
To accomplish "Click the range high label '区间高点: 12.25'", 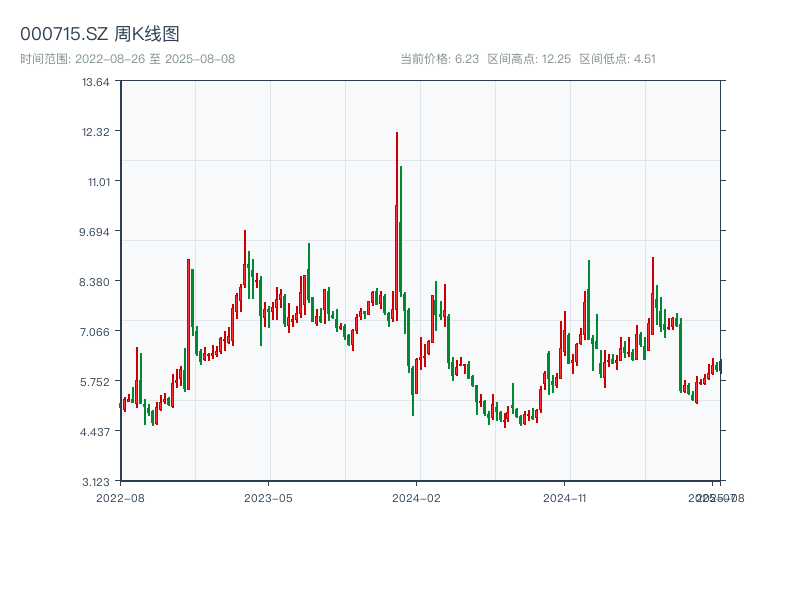I will coord(529,59).
